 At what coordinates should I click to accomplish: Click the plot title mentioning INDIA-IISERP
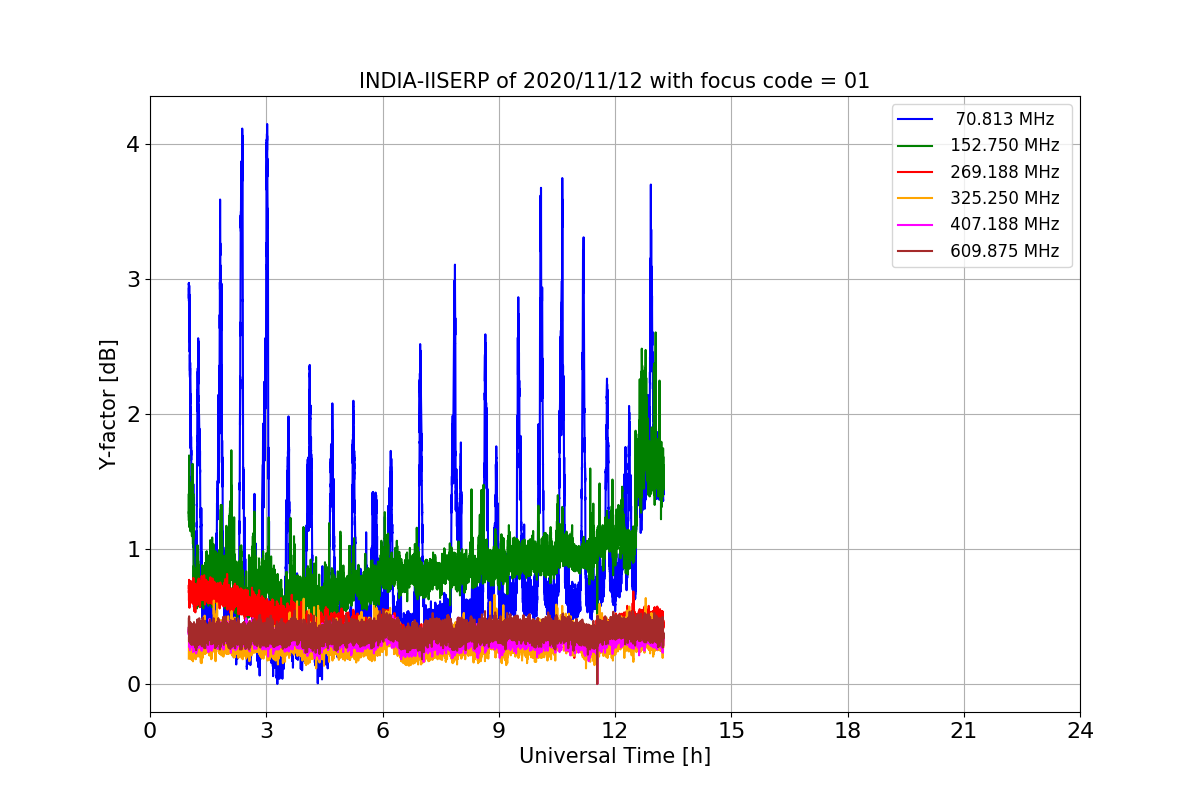click(x=614, y=81)
